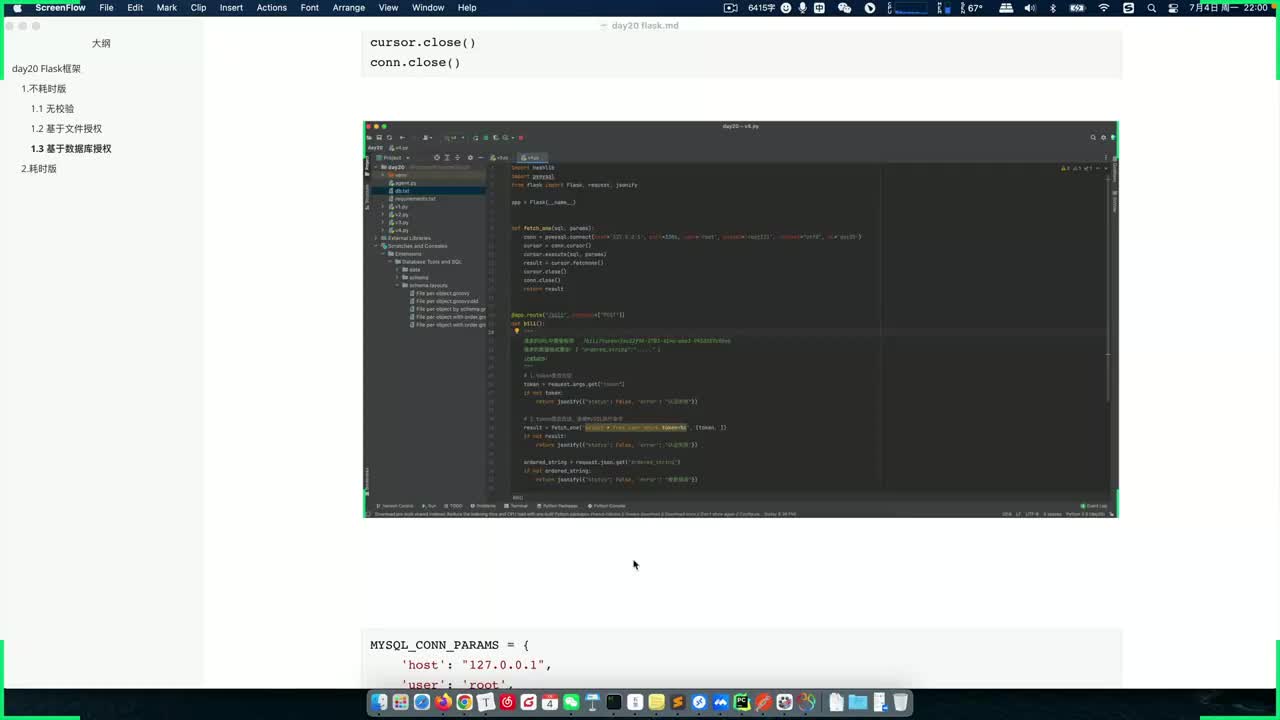1280x720 pixels.
Task: Select the embedded PyCharm screenshot image
Action: 740,319
